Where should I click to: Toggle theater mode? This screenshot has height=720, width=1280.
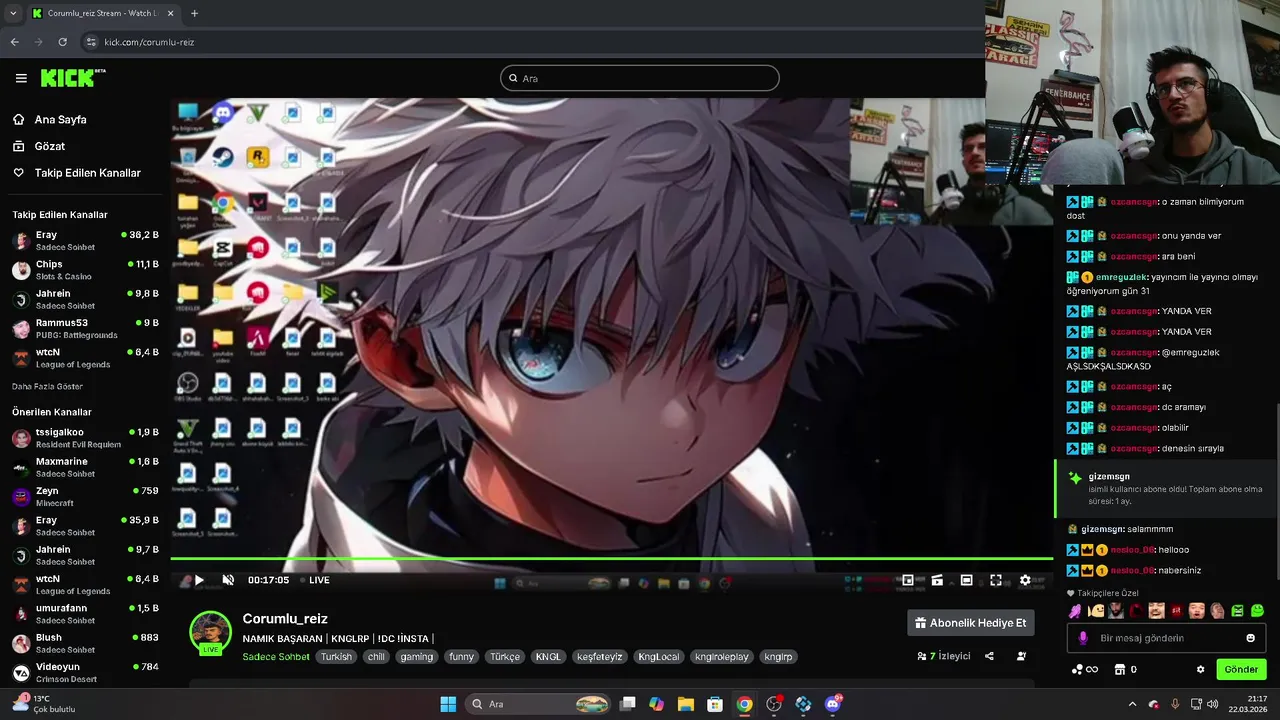pyautogui.click(x=966, y=580)
